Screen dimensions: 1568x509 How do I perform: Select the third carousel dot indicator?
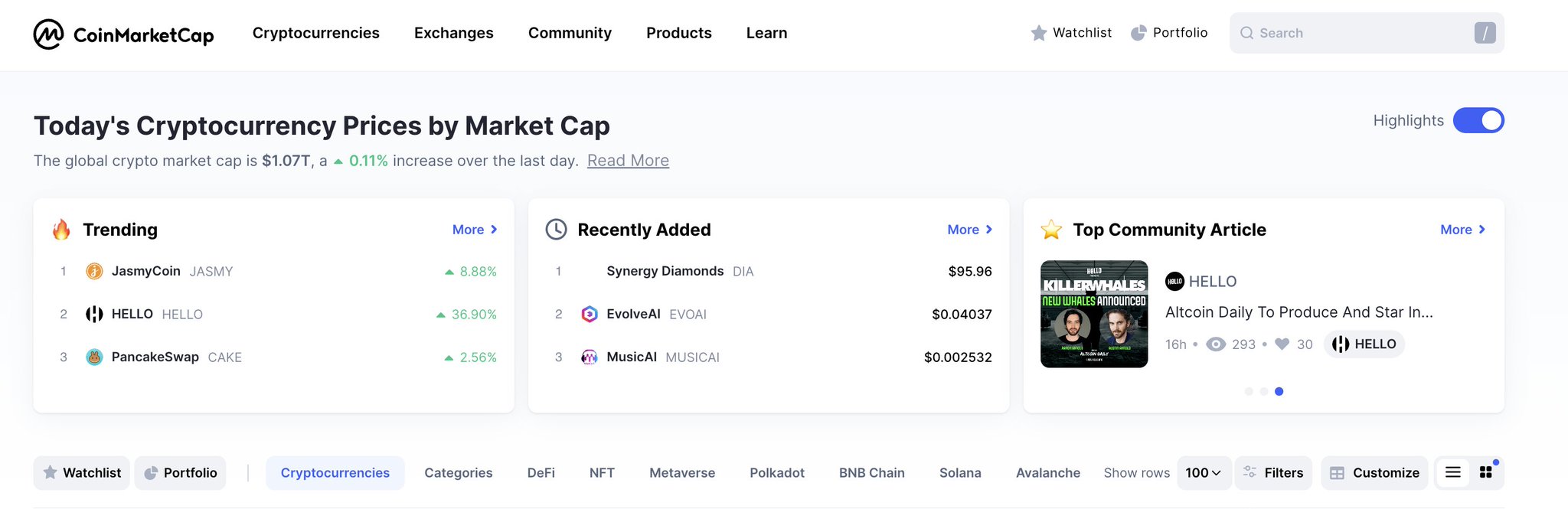point(1279,391)
